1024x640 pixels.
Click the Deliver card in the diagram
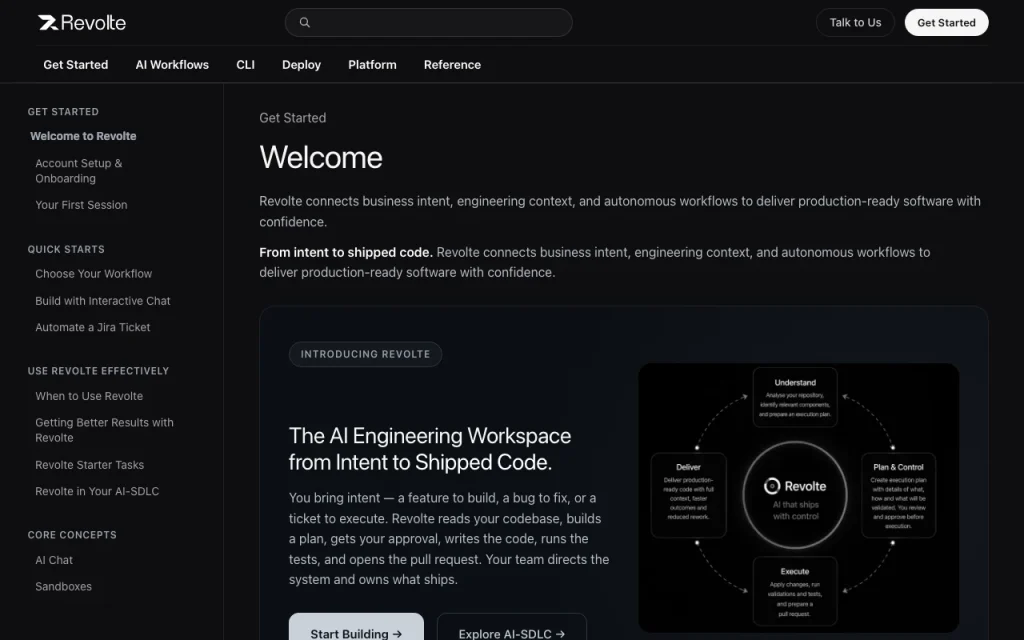click(x=688, y=495)
